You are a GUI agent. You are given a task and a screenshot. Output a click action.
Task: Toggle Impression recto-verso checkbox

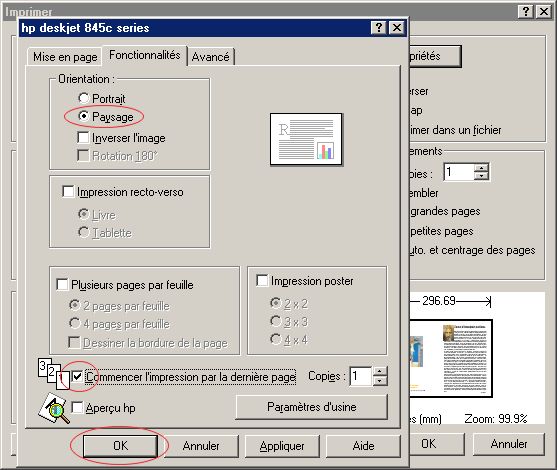click(68, 191)
